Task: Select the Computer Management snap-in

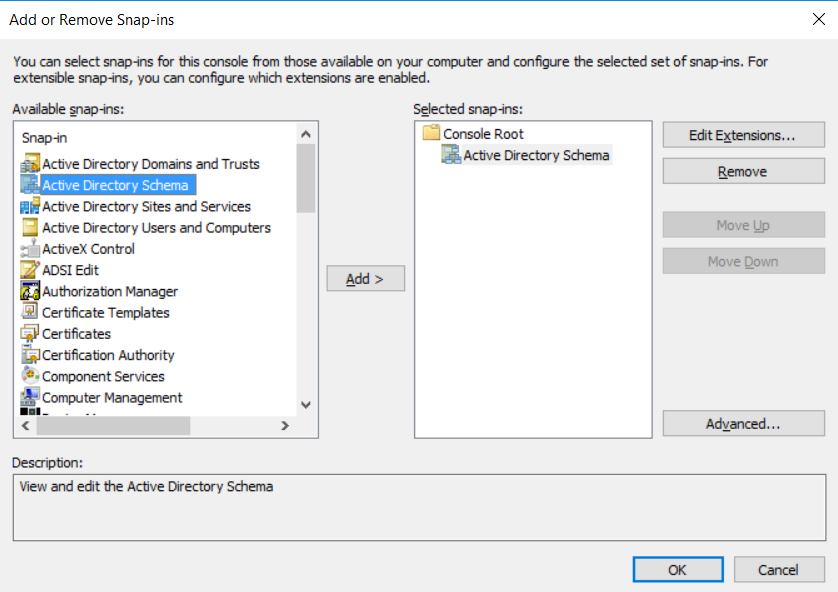Action: (x=112, y=397)
